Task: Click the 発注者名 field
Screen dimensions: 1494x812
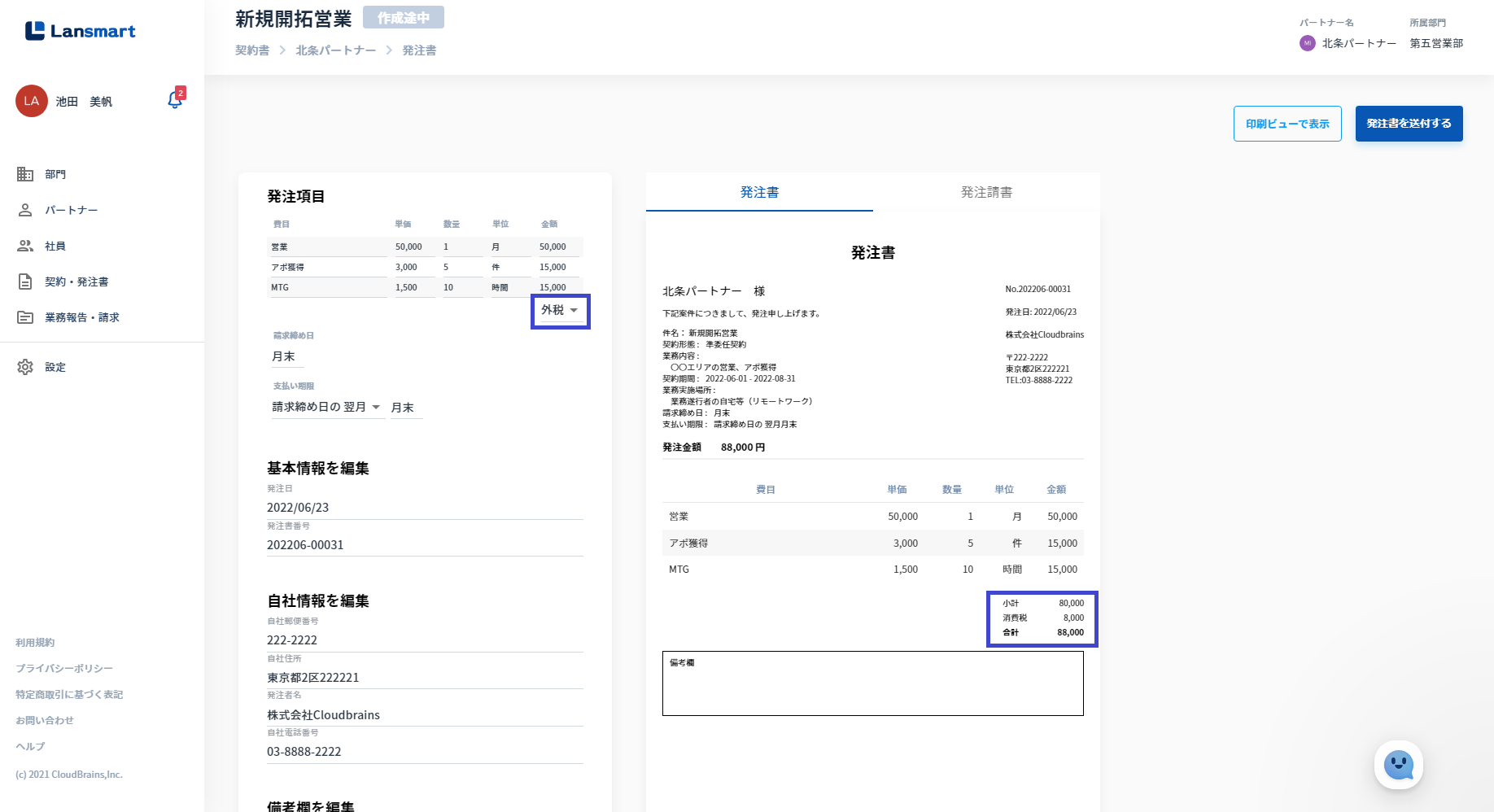Action: pos(425,715)
